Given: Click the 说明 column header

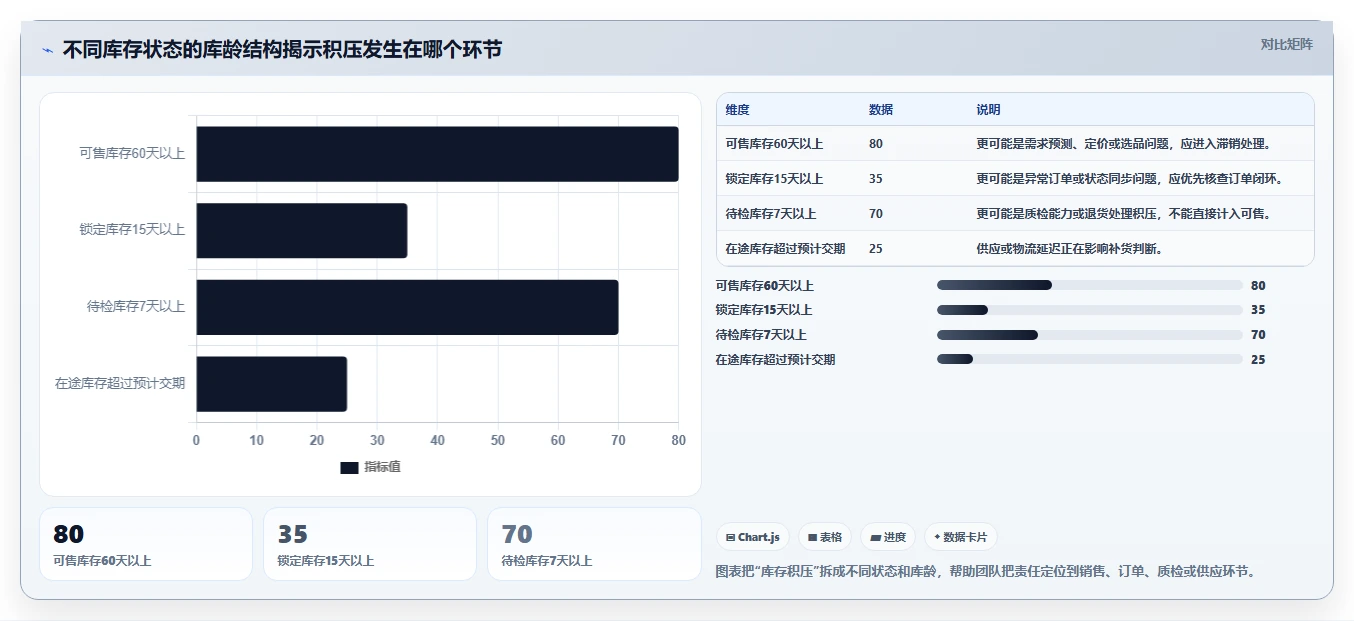Looking at the screenshot, I should coord(988,110).
